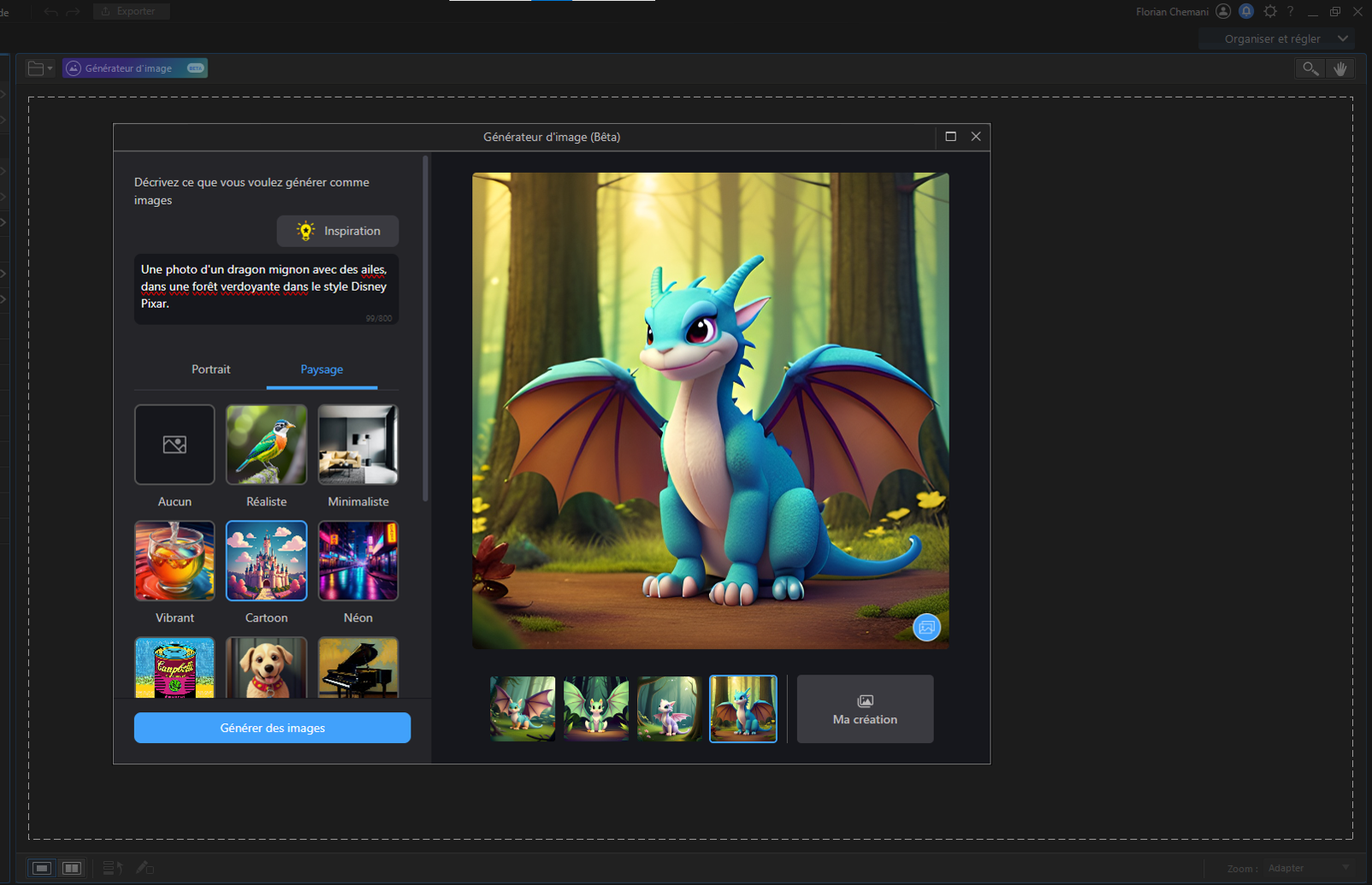Maximize the Générateur d'image dialog
1372x885 pixels.
950,137
